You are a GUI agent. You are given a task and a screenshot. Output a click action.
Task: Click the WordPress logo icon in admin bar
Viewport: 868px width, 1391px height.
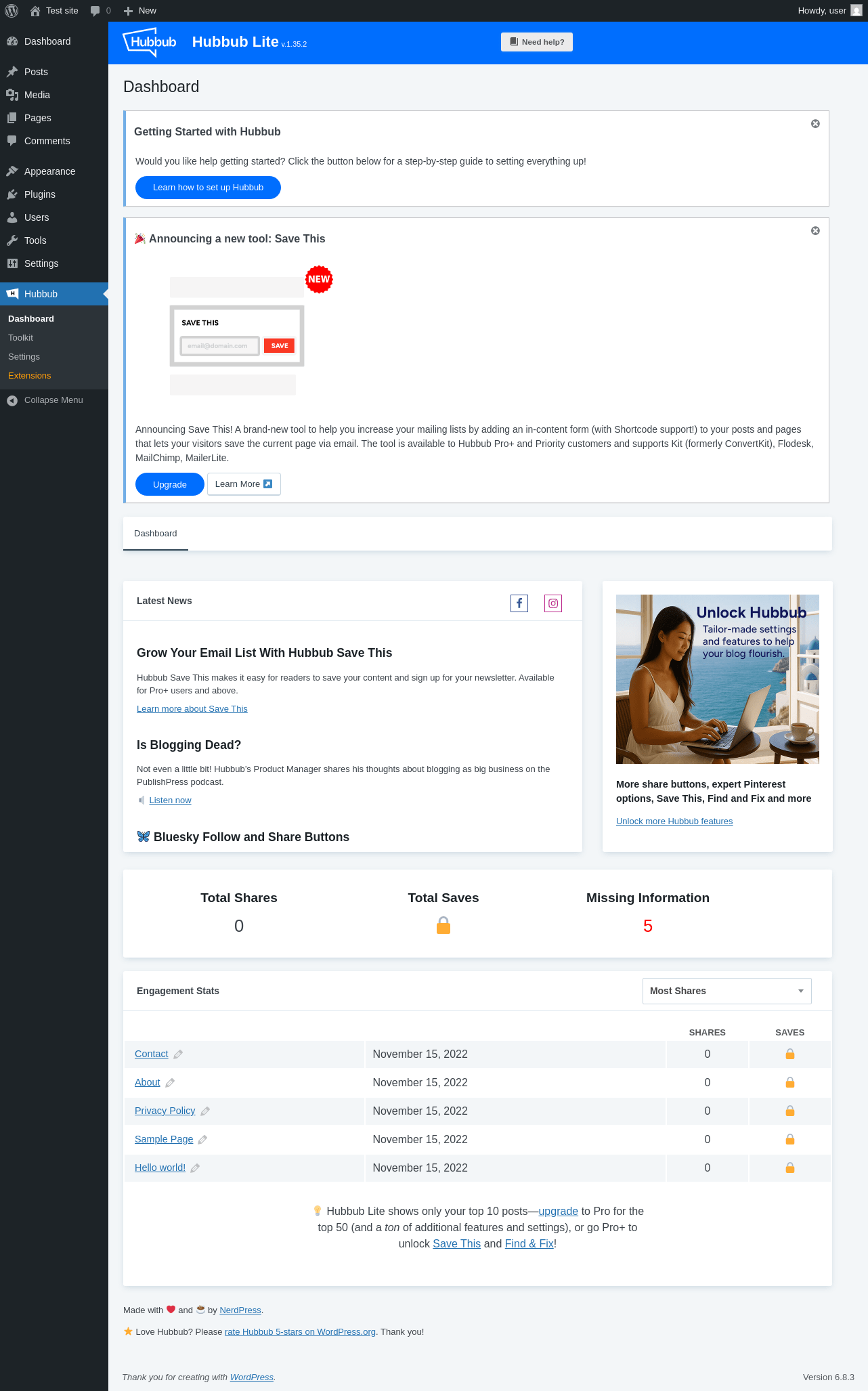click(x=12, y=11)
